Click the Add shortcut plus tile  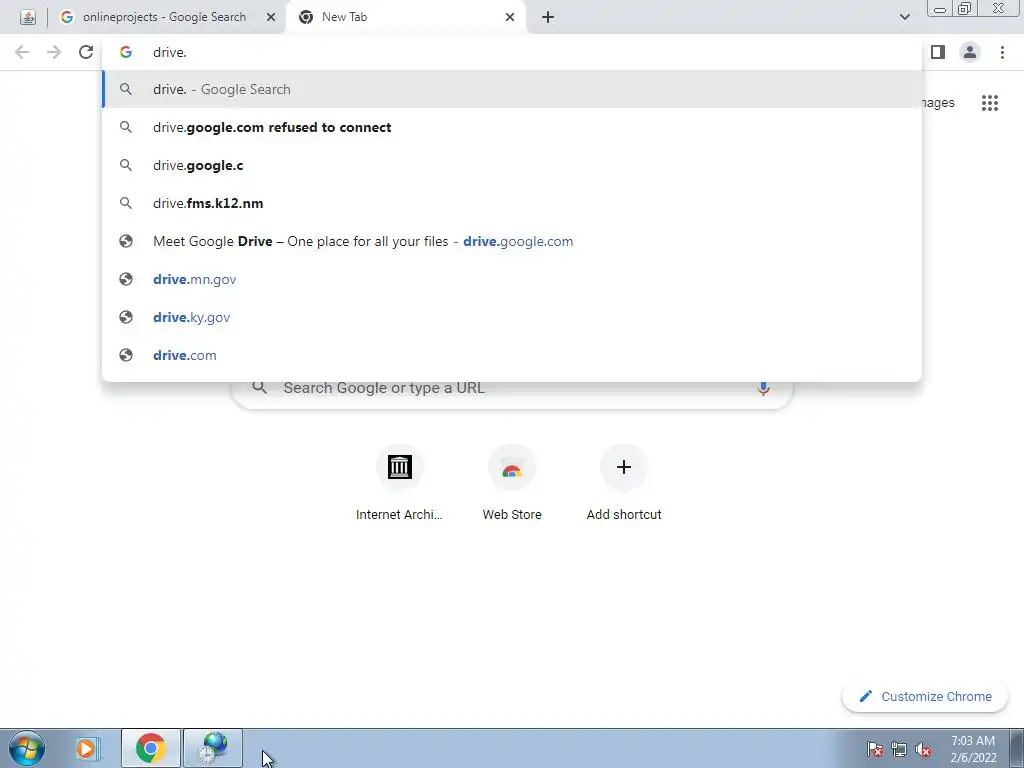coord(624,483)
